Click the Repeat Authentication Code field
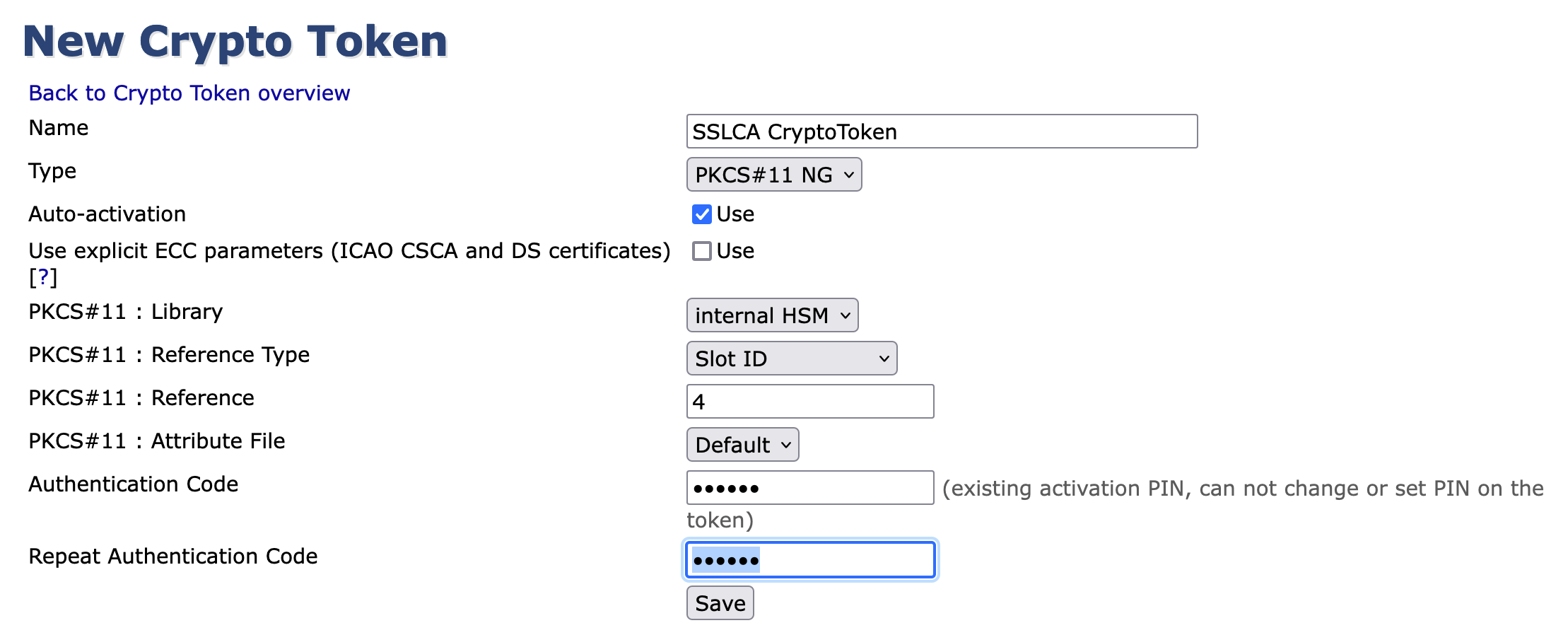 (809, 560)
